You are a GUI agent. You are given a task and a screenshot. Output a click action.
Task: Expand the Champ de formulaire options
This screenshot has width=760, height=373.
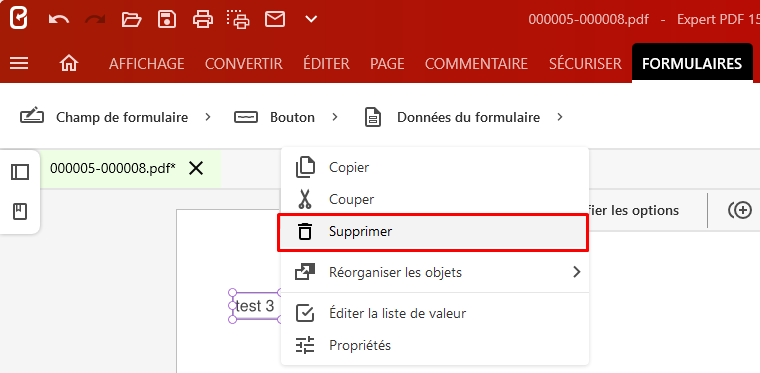[x=208, y=117]
